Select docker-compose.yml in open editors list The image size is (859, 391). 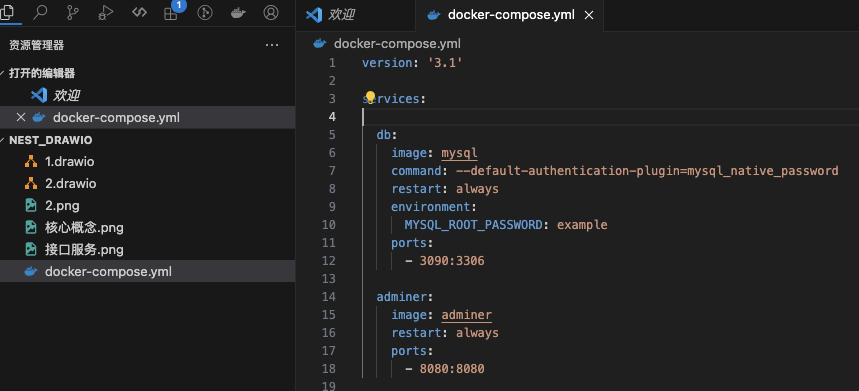coord(147,117)
